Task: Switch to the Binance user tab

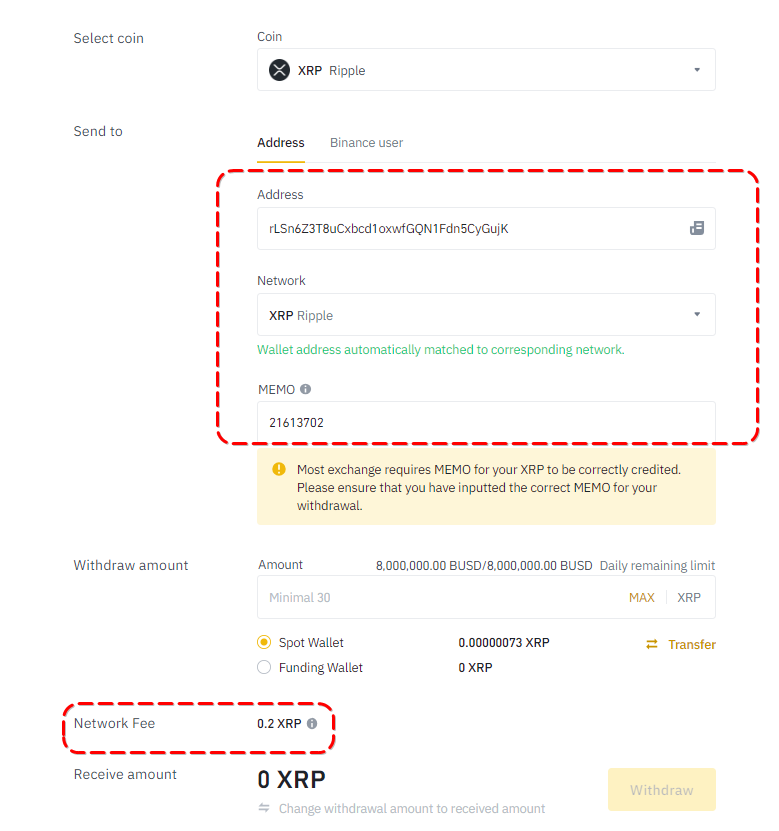Action: tap(367, 143)
